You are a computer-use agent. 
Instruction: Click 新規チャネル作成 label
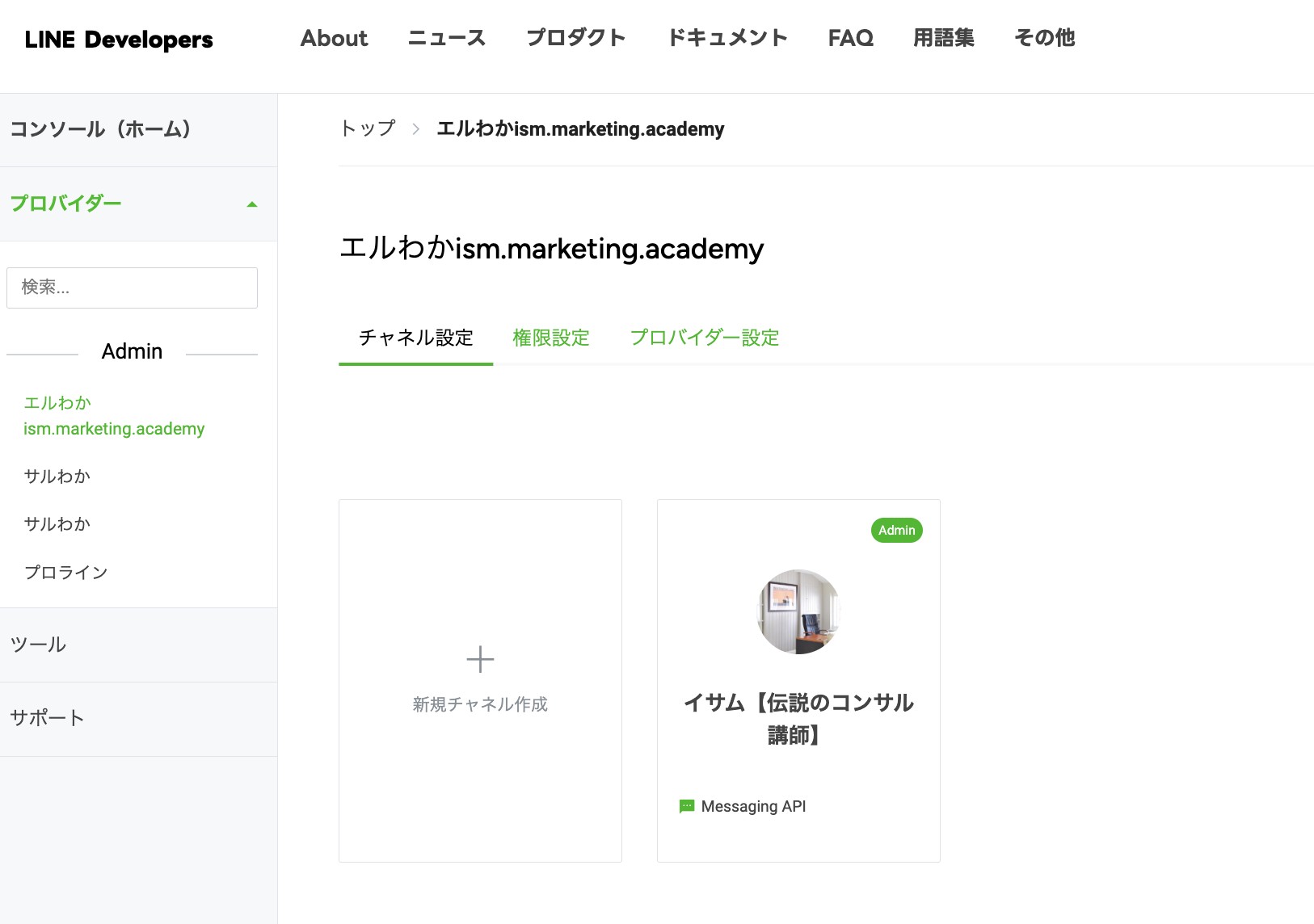point(480,704)
